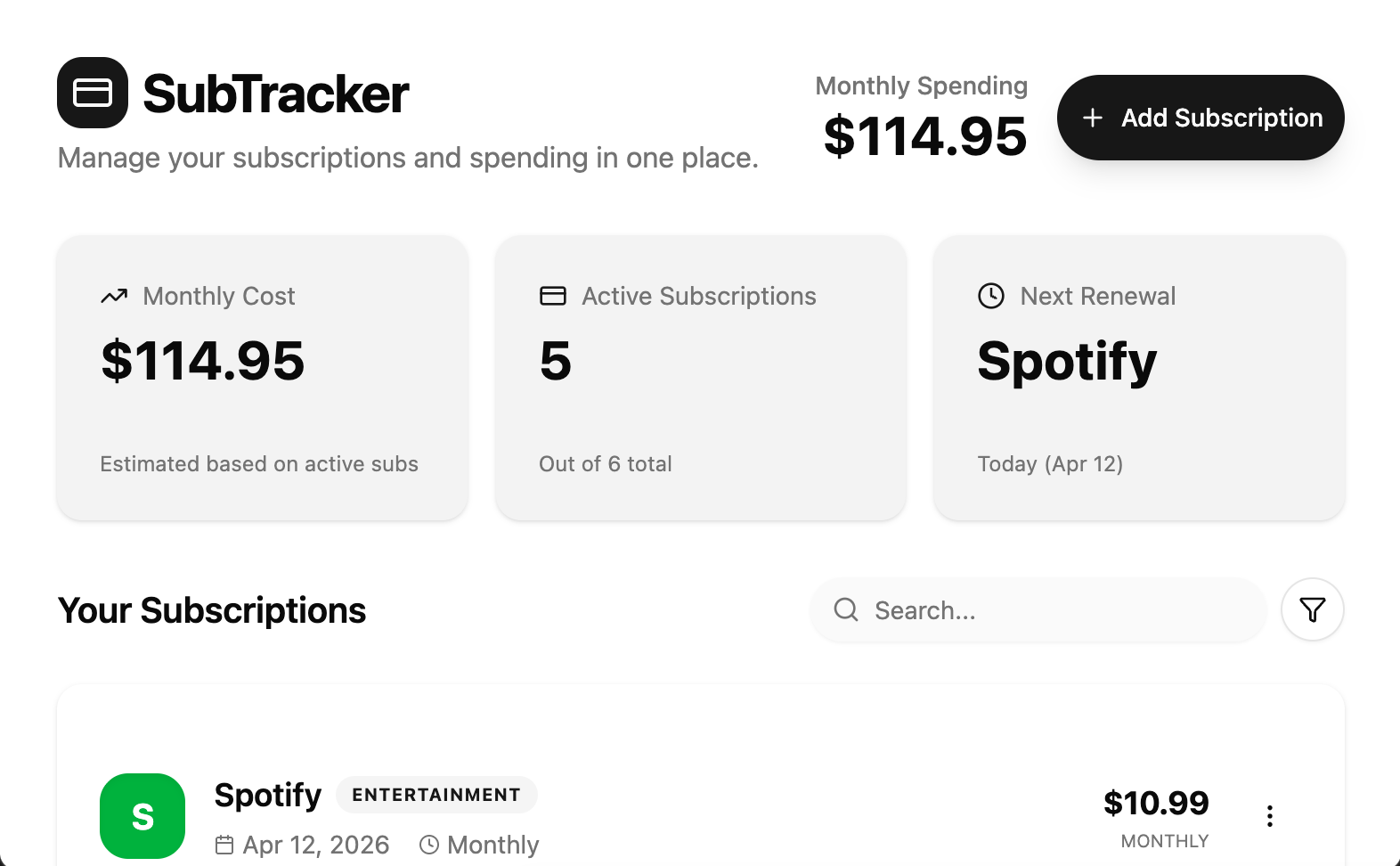Click the ENTERTAINMENT category tag
1400x866 pixels.
coord(435,795)
